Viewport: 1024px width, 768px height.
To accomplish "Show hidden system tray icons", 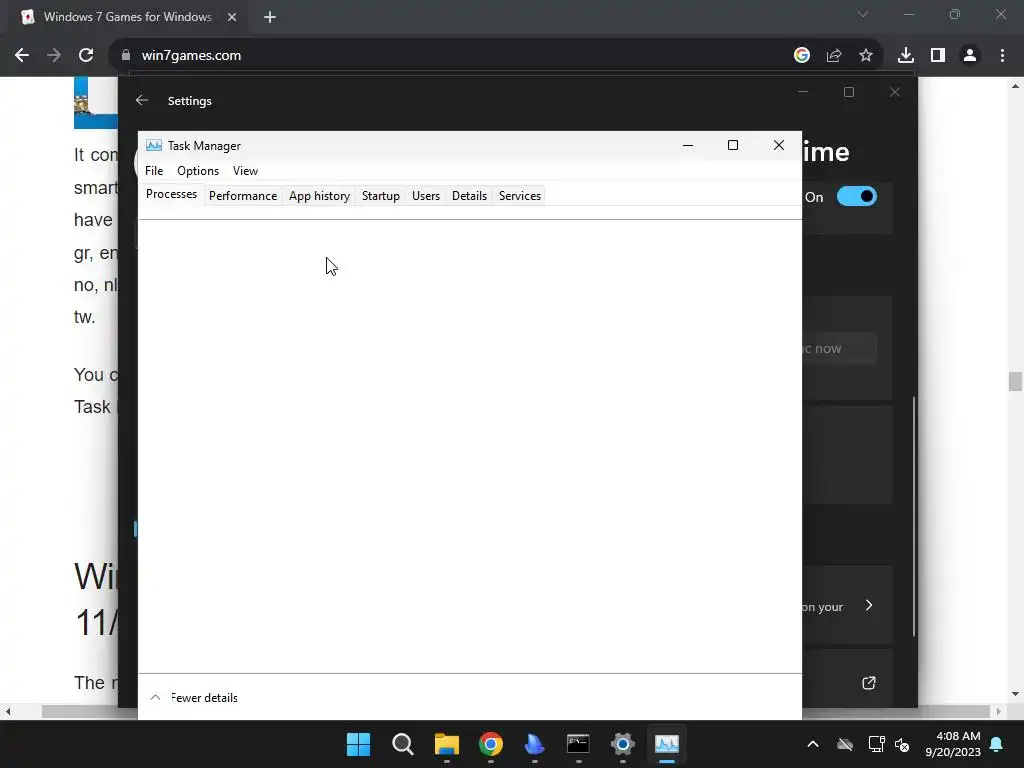I will [813, 744].
